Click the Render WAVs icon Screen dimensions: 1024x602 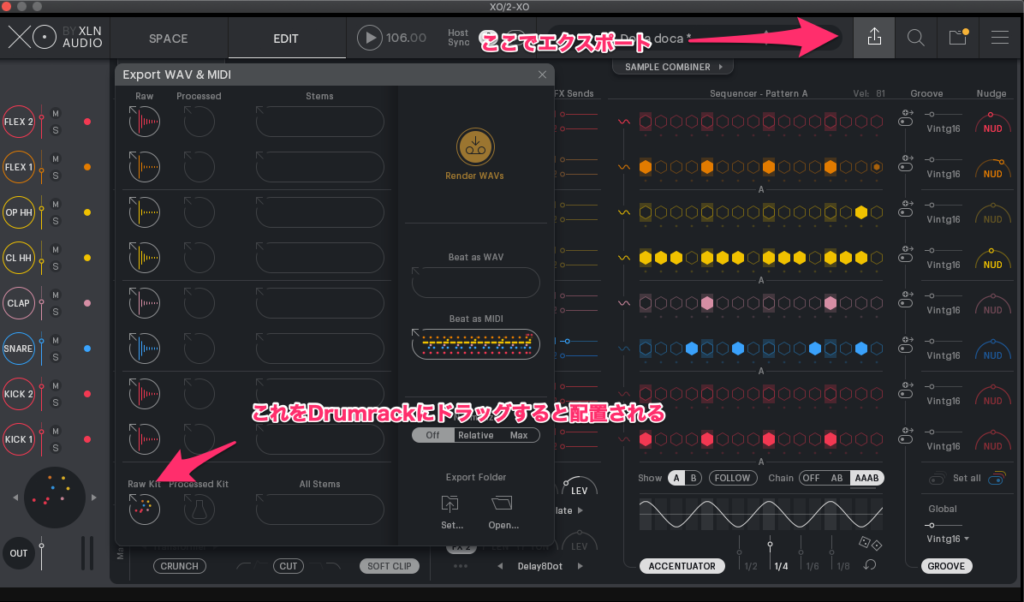tap(475, 146)
